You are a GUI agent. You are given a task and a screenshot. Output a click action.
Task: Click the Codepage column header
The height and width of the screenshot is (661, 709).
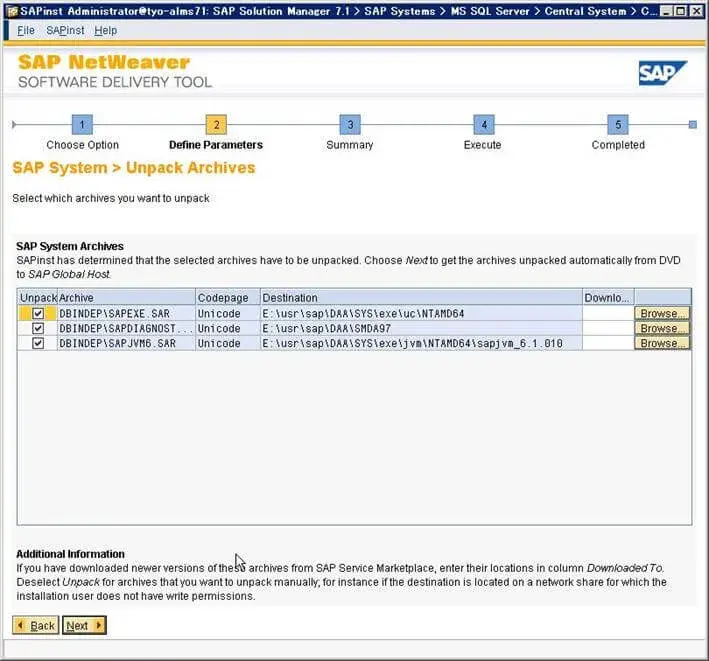click(x=228, y=297)
